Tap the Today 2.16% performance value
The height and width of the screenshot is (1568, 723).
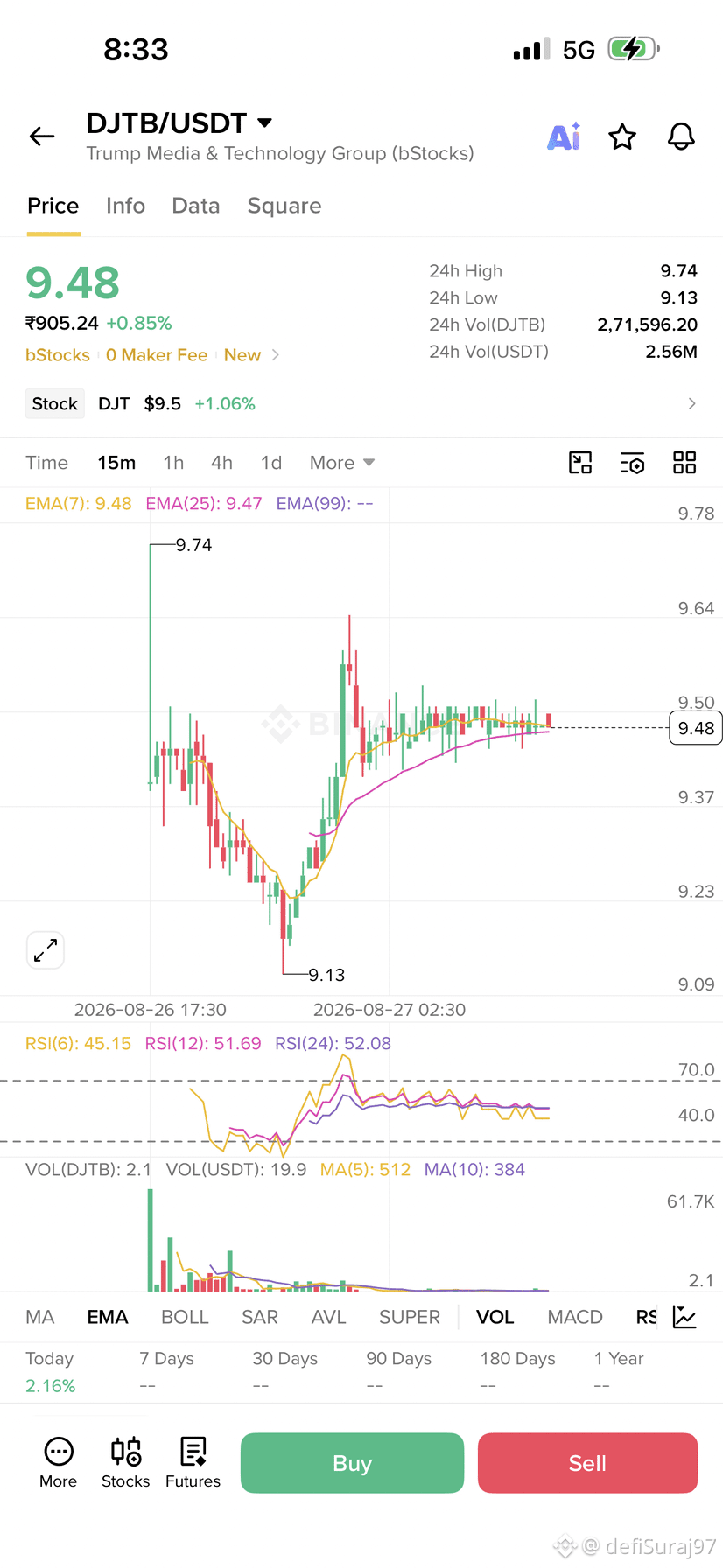(51, 1386)
